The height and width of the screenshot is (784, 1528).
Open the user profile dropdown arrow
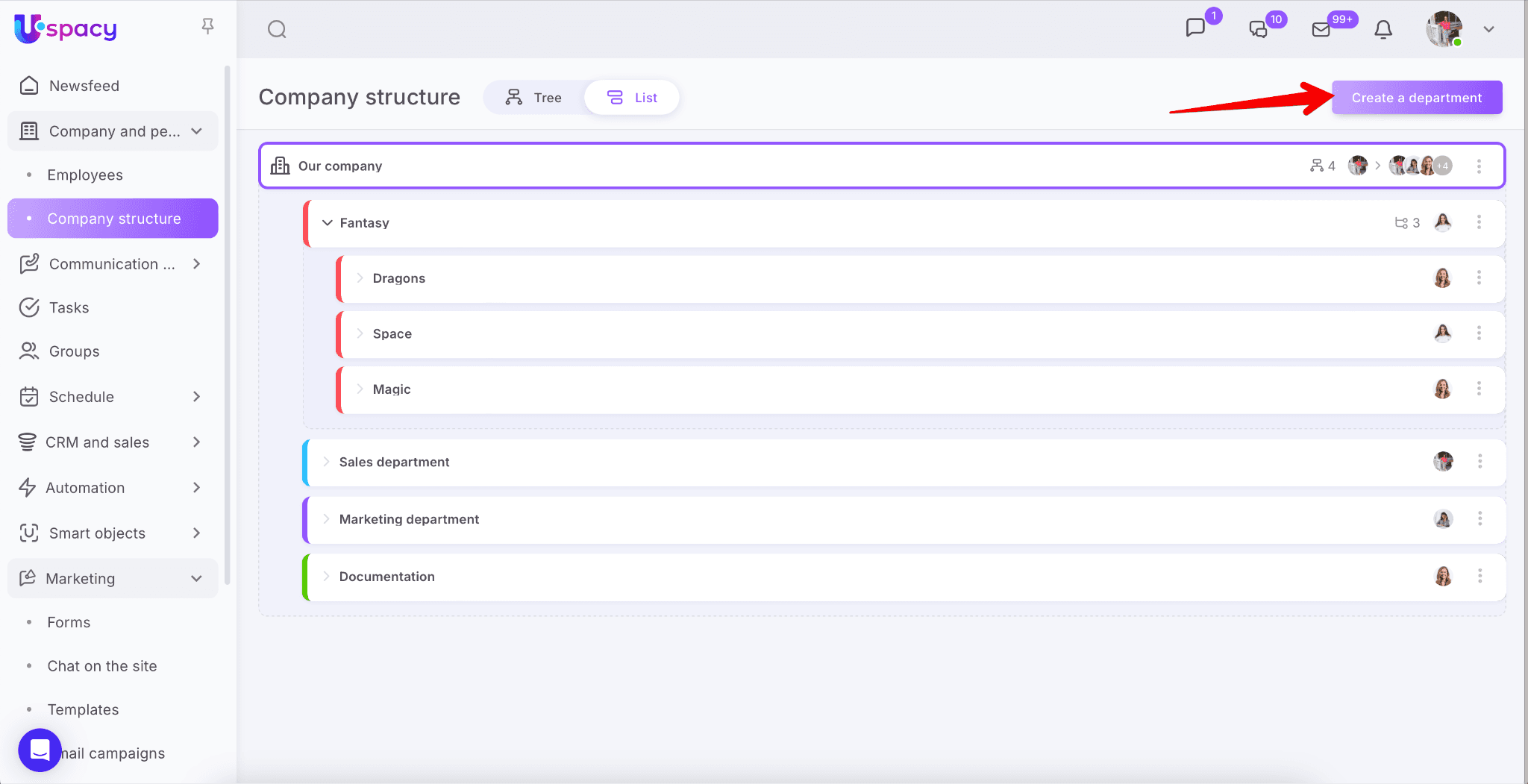(1488, 30)
